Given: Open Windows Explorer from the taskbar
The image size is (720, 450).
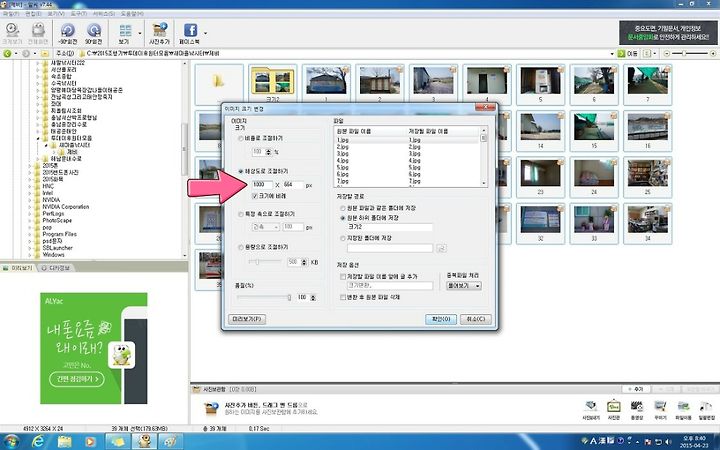Looking at the screenshot, I should 64,442.
